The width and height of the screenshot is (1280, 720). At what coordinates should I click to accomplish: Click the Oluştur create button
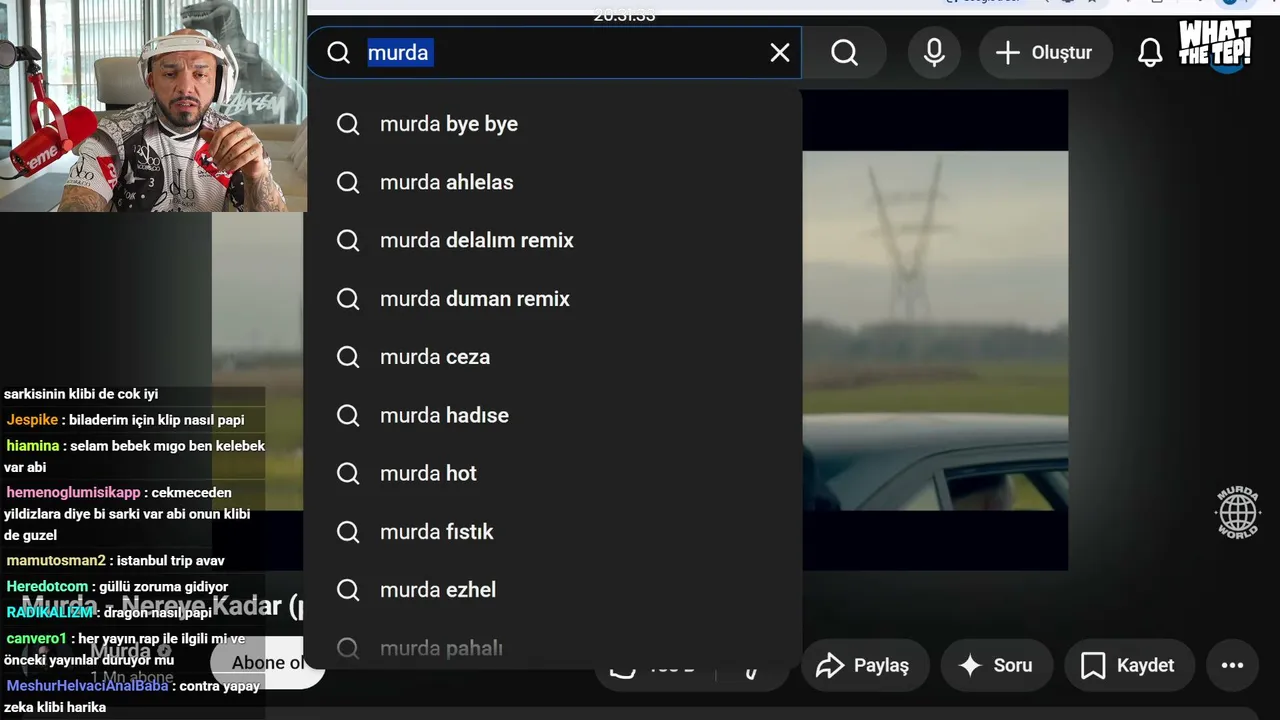pos(1045,53)
